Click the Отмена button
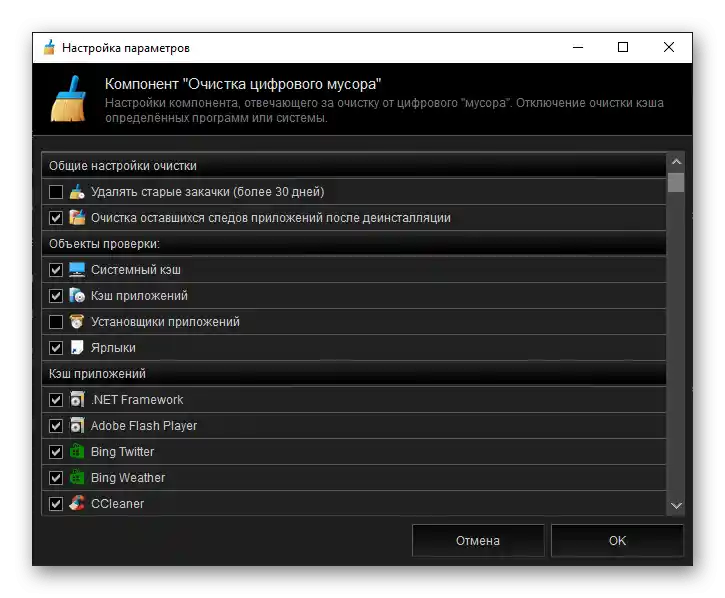 (478, 540)
